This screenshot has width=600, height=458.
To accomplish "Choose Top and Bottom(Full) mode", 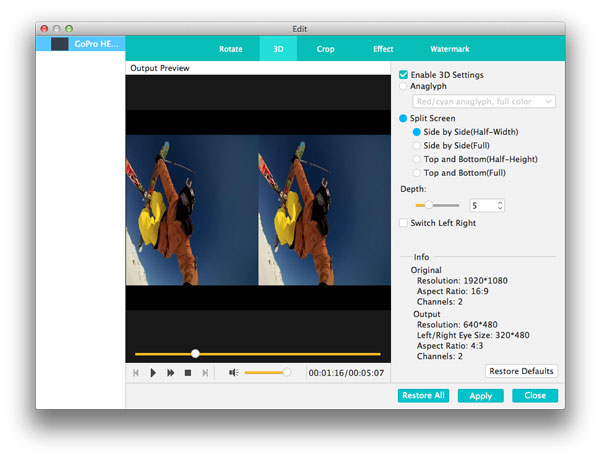I will point(417,173).
